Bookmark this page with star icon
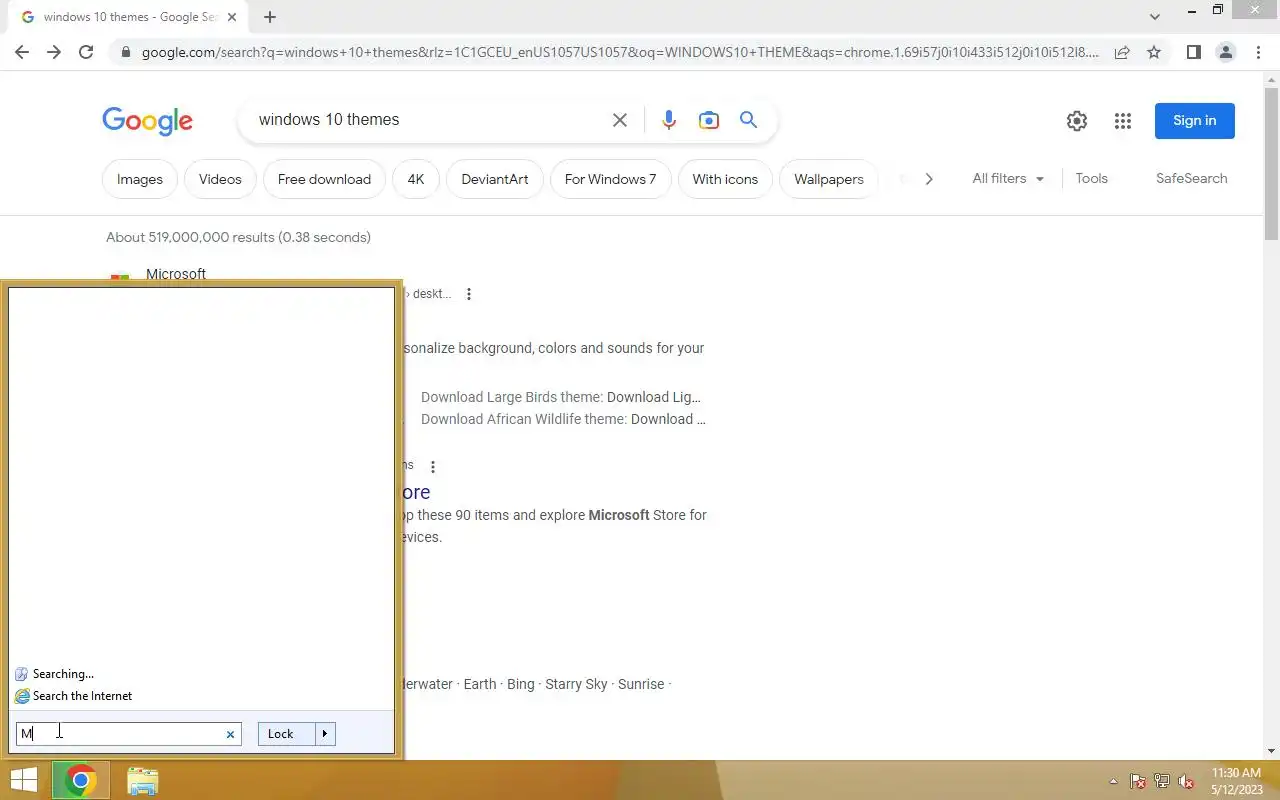The height and width of the screenshot is (800, 1280). click(1154, 52)
